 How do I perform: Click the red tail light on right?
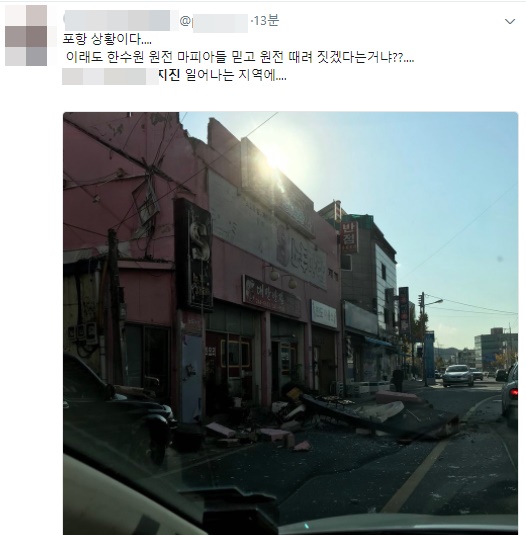click(x=513, y=392)
